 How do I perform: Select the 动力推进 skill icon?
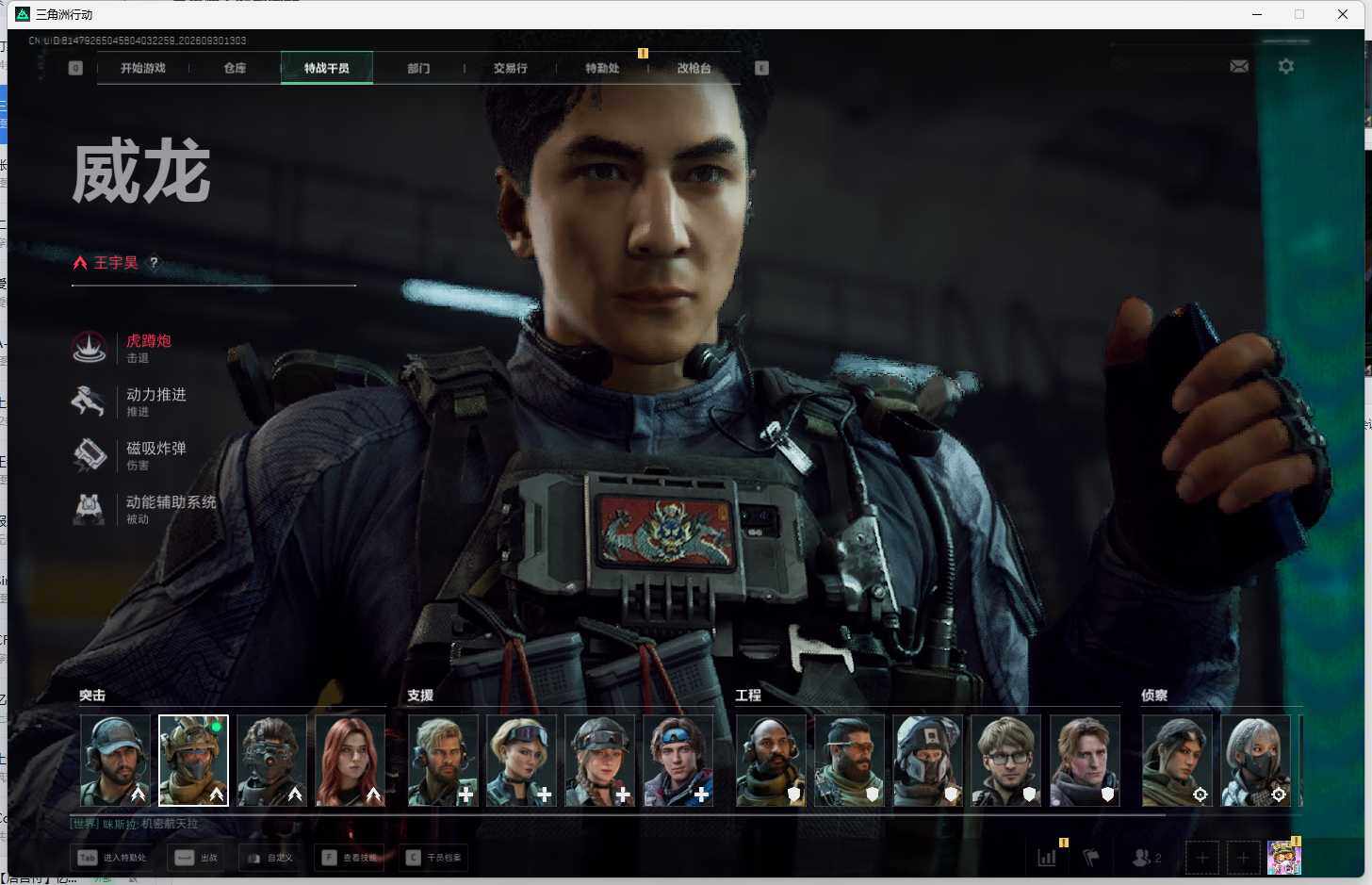[x=89, y=401]
